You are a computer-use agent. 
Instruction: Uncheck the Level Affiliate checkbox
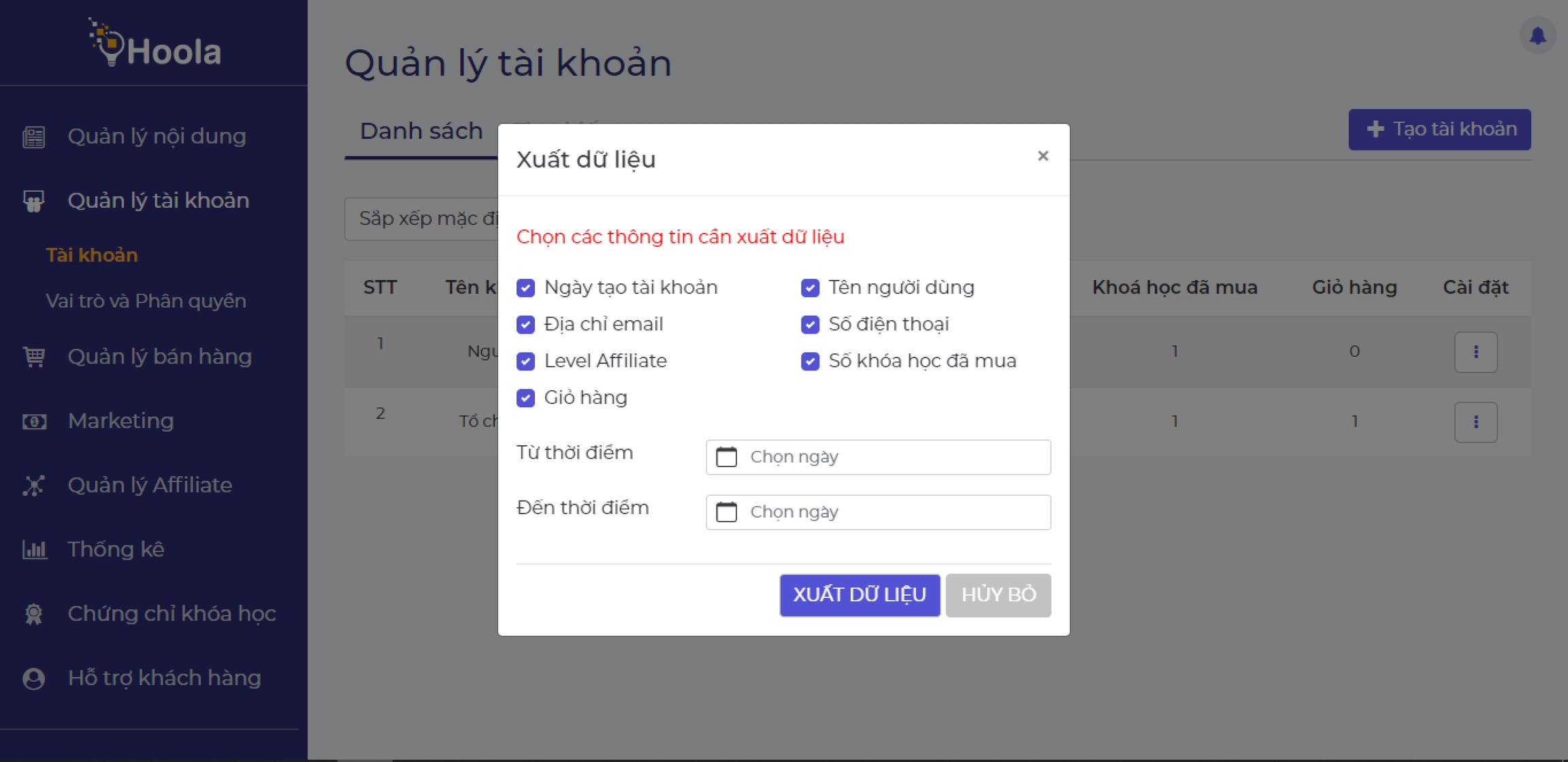pyautogui.click(x=525, y=361)
